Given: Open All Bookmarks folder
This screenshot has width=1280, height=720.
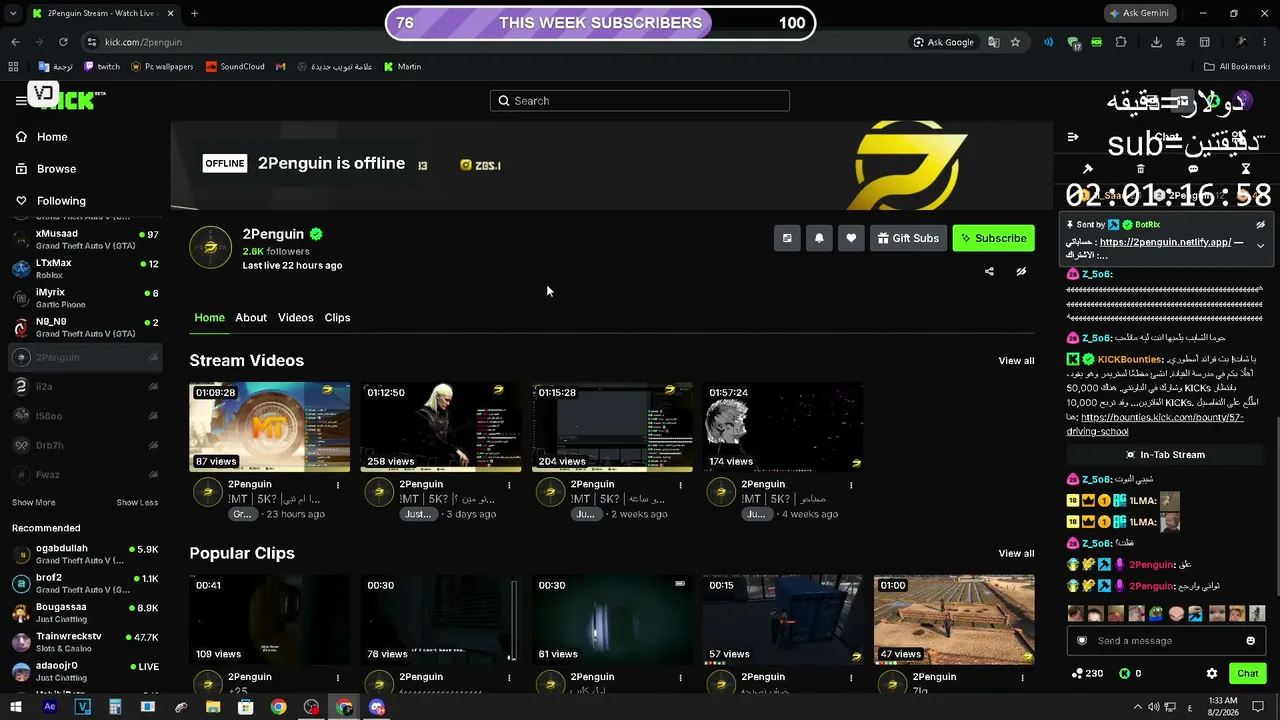Looking at the screenshot, I should (1237, 67).
